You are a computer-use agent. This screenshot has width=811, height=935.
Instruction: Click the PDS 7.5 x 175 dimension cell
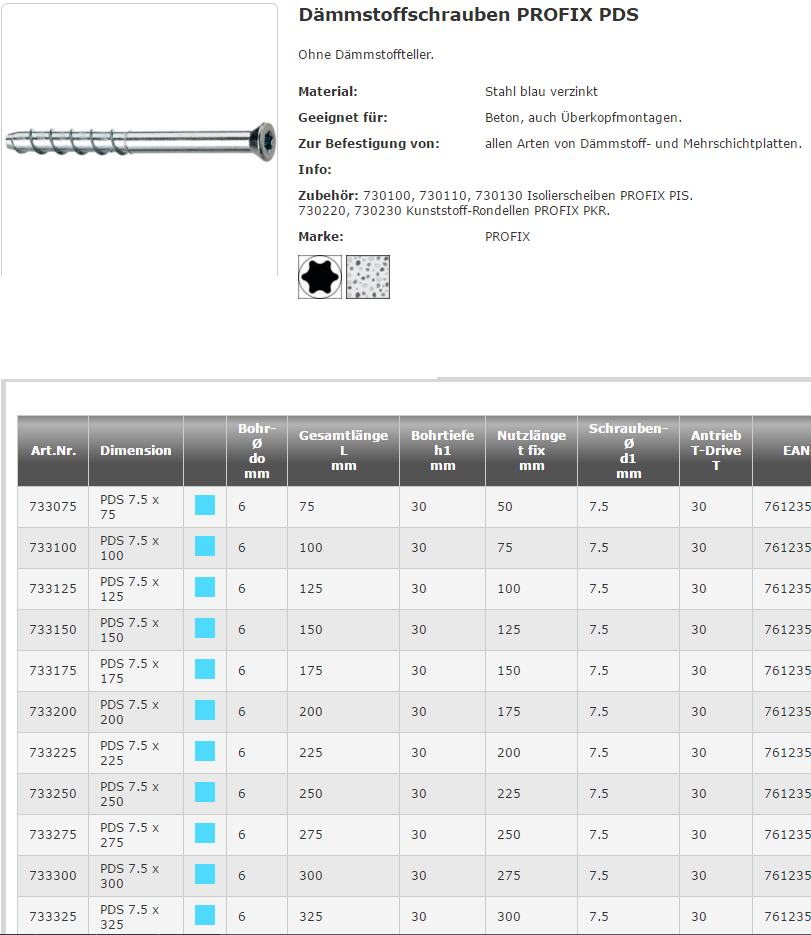point(130,670)
